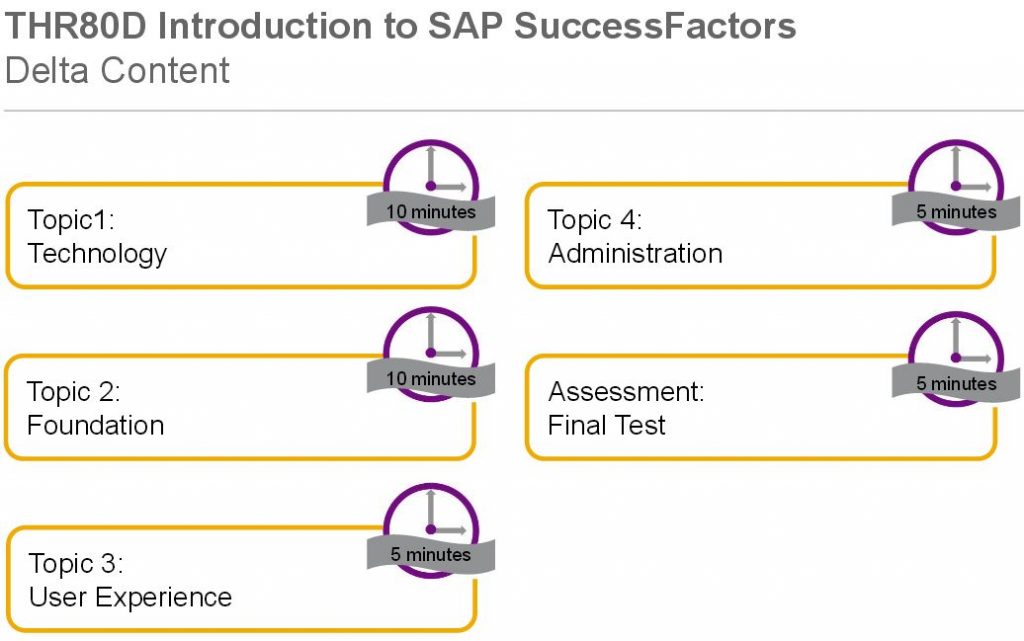The width and height of the screenshot is (1024, 641).
Task: Click the Delta Content subtitle
Action: pos(117,70)
